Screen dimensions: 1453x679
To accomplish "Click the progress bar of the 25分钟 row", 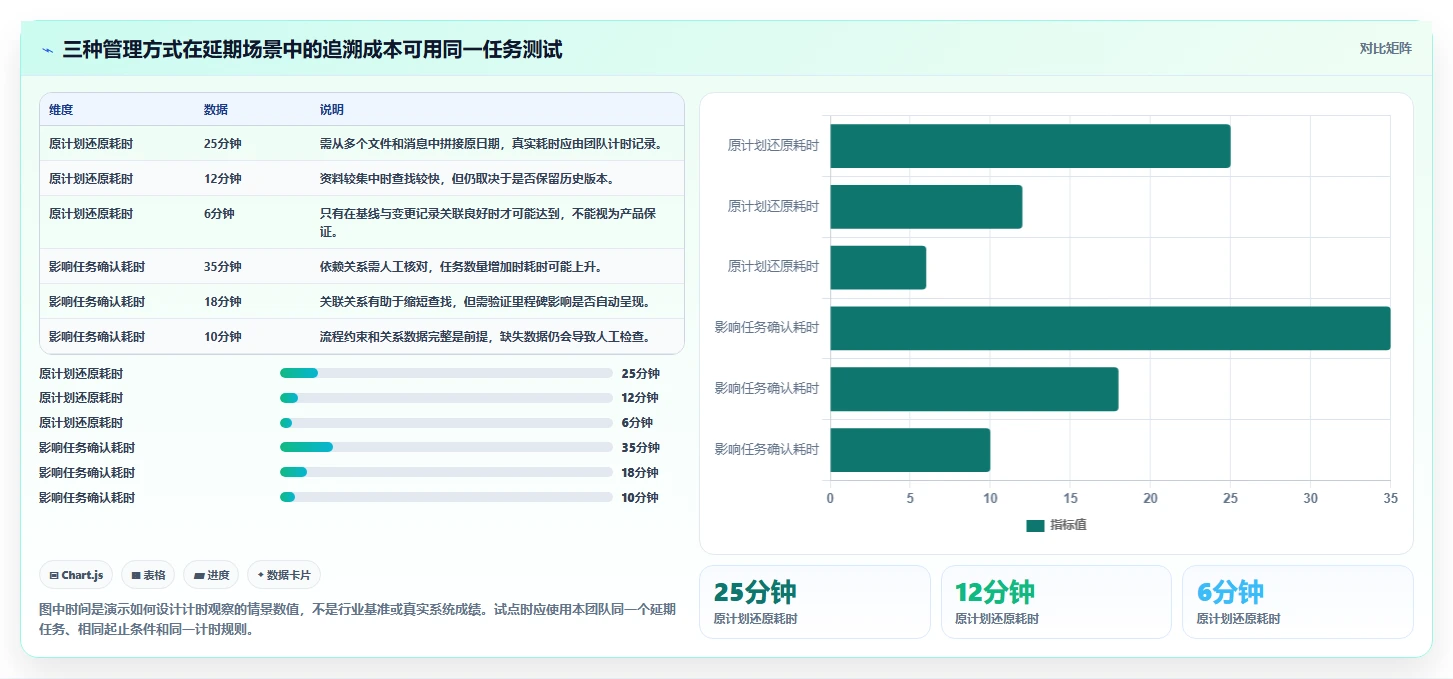I will [446, 373].
